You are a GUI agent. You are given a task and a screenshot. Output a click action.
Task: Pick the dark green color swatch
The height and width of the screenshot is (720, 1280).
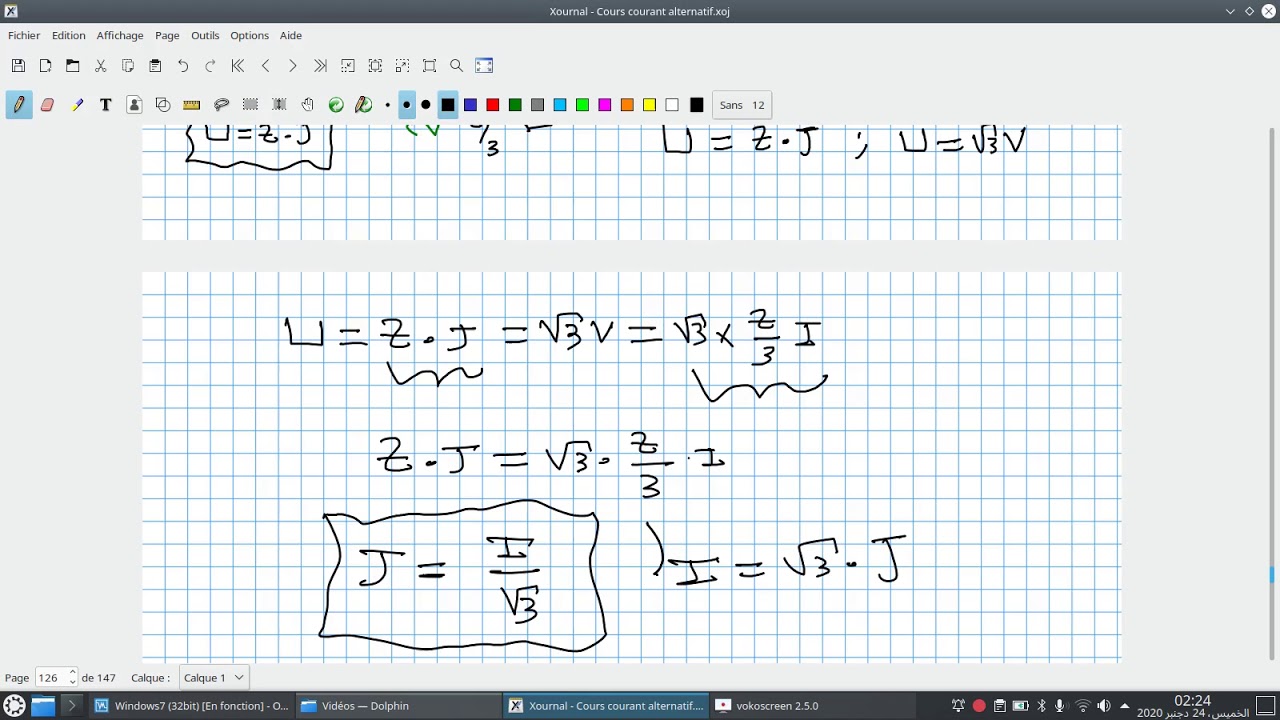(x=515, y=105)
